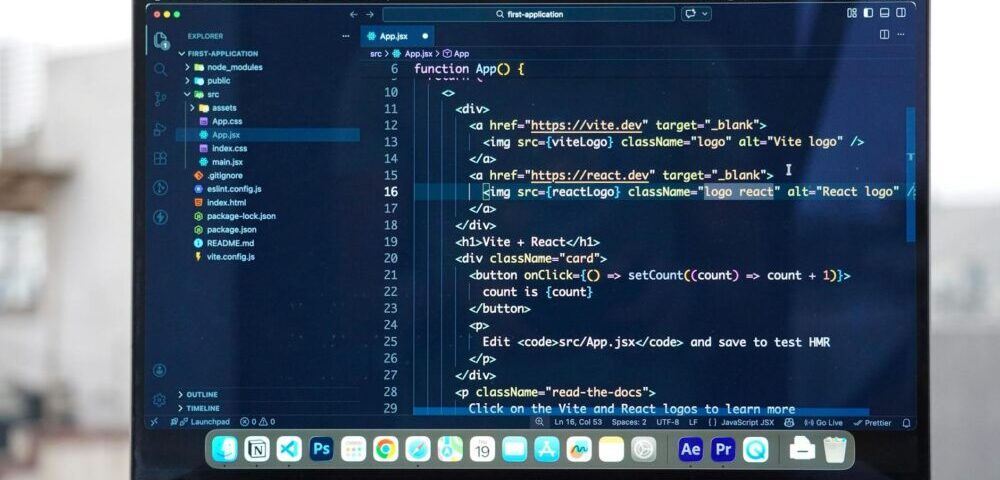This screenshot has width=1000, height=480.
Task: Open Finder from the Dock
Action: (x=224, y=449)
